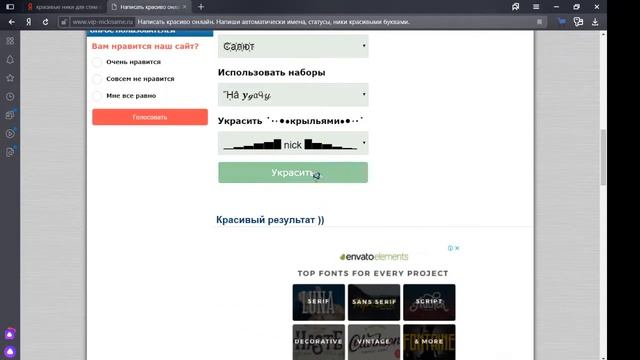Close the envato ad with X icon
The width and height of the screenshot is (640, 360).
point(457,248)
